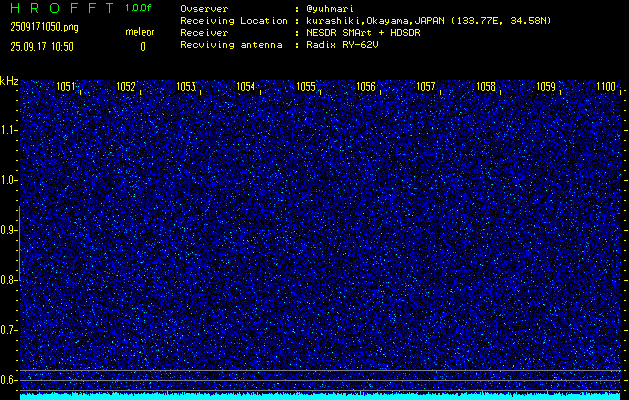Click the kHz axis unit label
629x400 pixels.
coord(9,81)
